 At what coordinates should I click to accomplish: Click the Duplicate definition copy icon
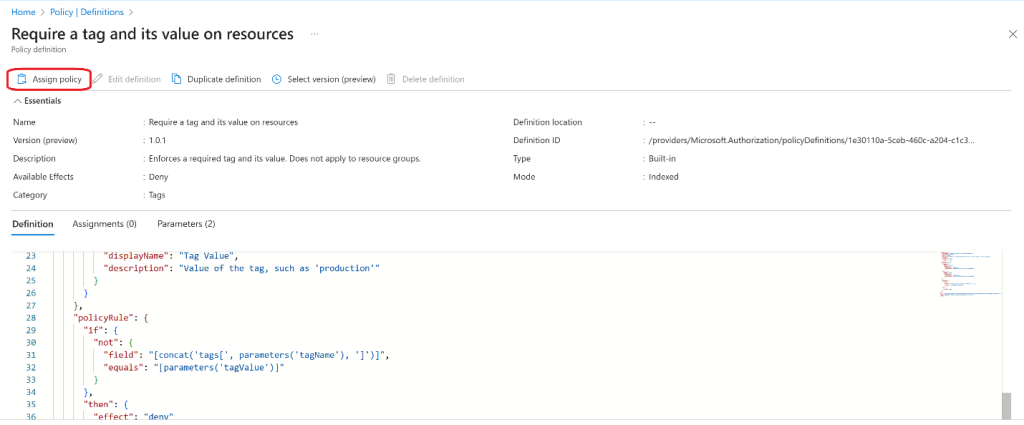[x=177, y=79]
